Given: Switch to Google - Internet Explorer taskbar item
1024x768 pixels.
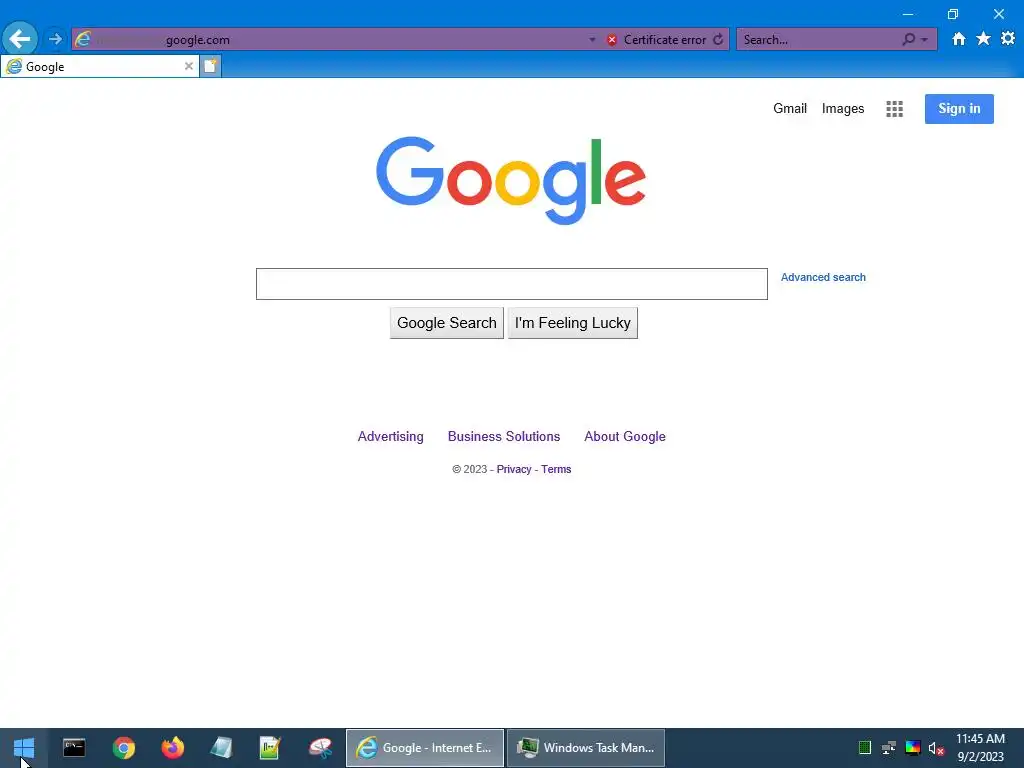Looking at the screenshot, I should (x=424, y=748).
